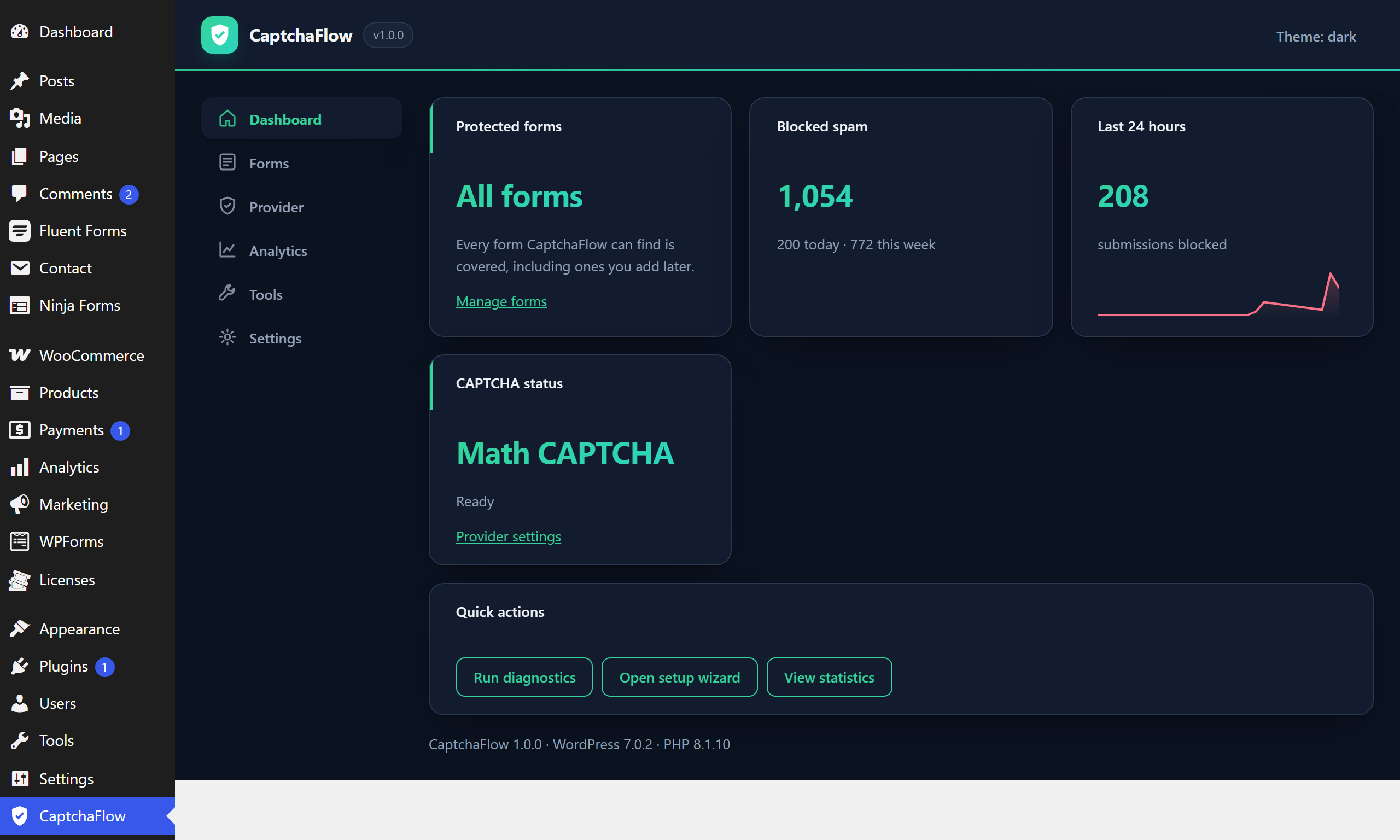Open the Fluent Forms menu item
This screenshot has width=1400, height=840.
tap(87, 231)
